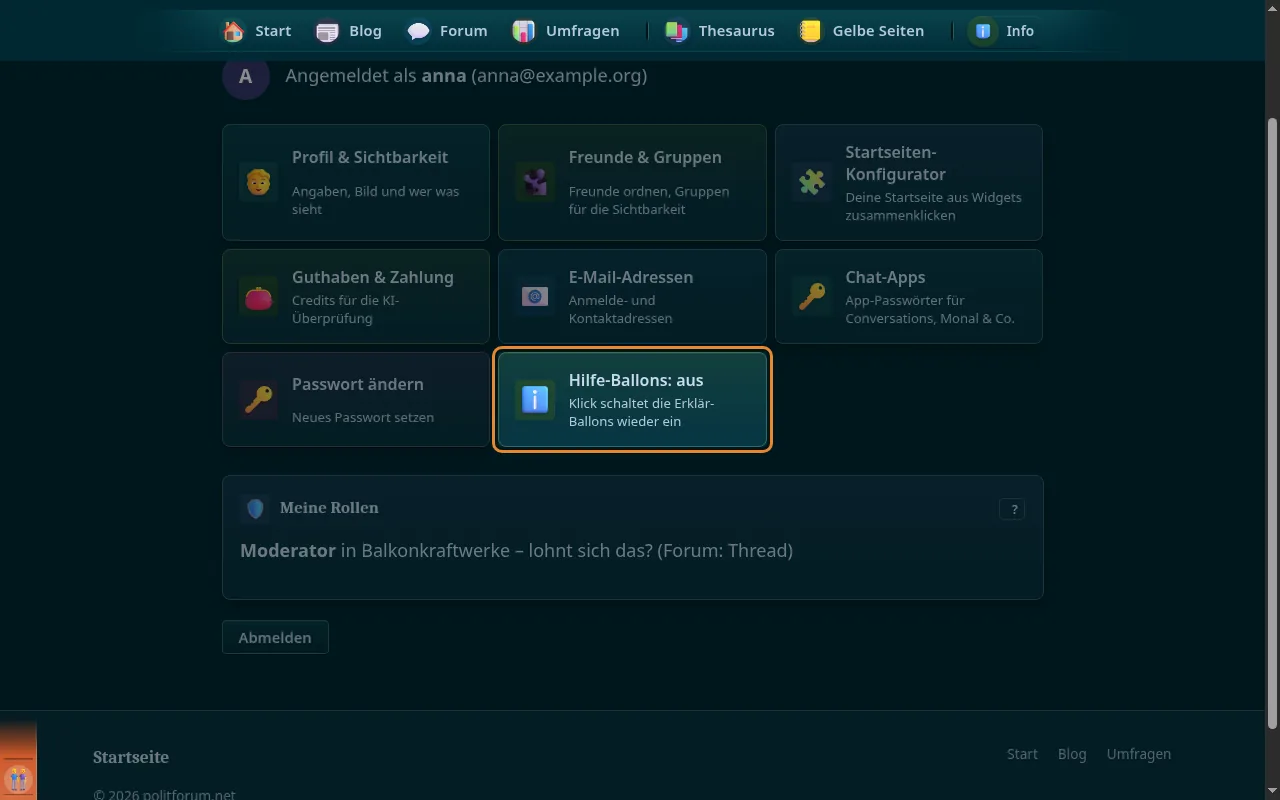Click the puzzle piece Startseiten-Konfigurator icon

point(812,183)
